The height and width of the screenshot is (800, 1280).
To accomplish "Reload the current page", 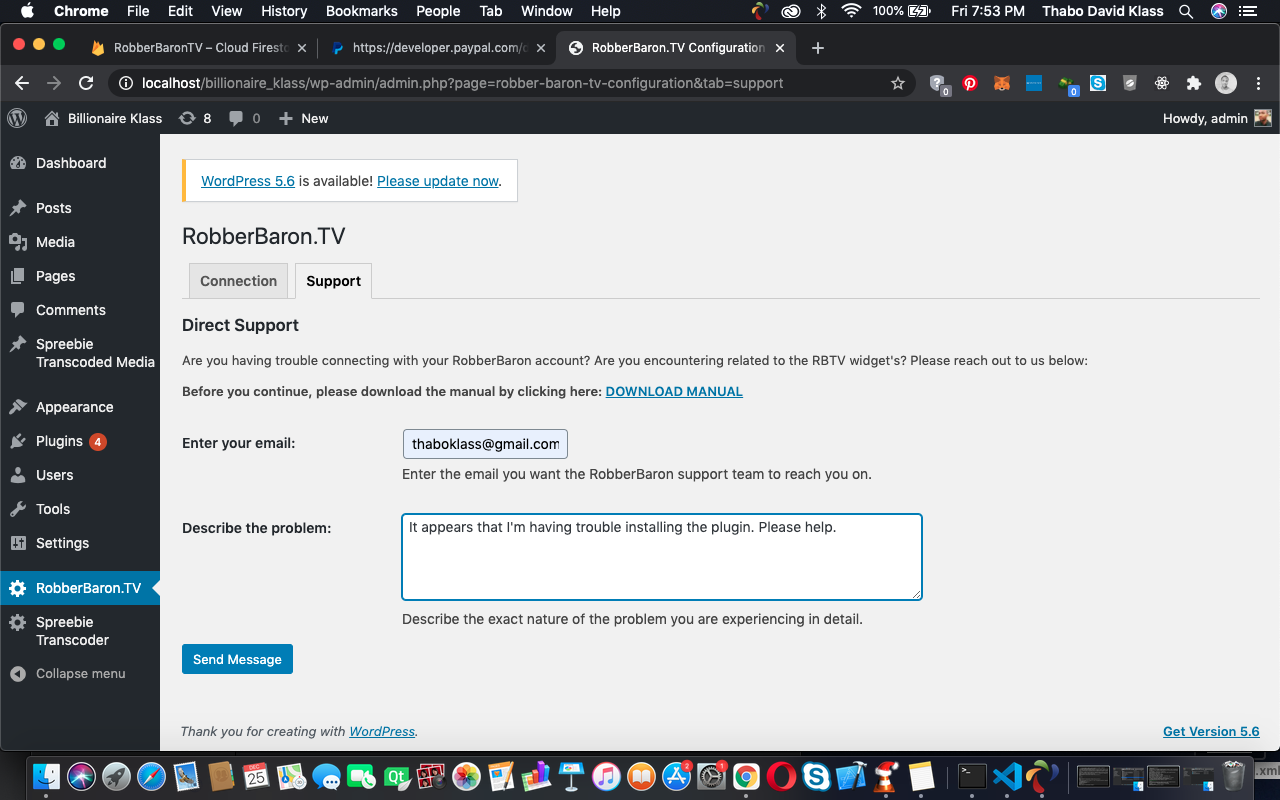I will [x=87, y=83].
